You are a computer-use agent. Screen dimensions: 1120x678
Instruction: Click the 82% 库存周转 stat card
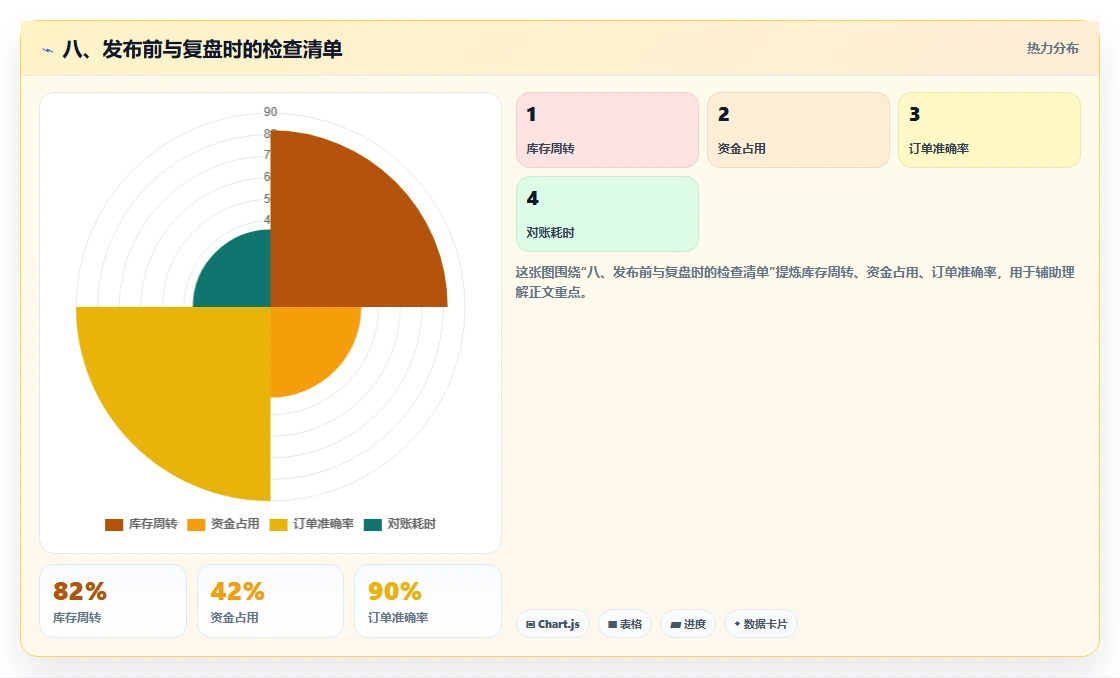pos(113,601)
